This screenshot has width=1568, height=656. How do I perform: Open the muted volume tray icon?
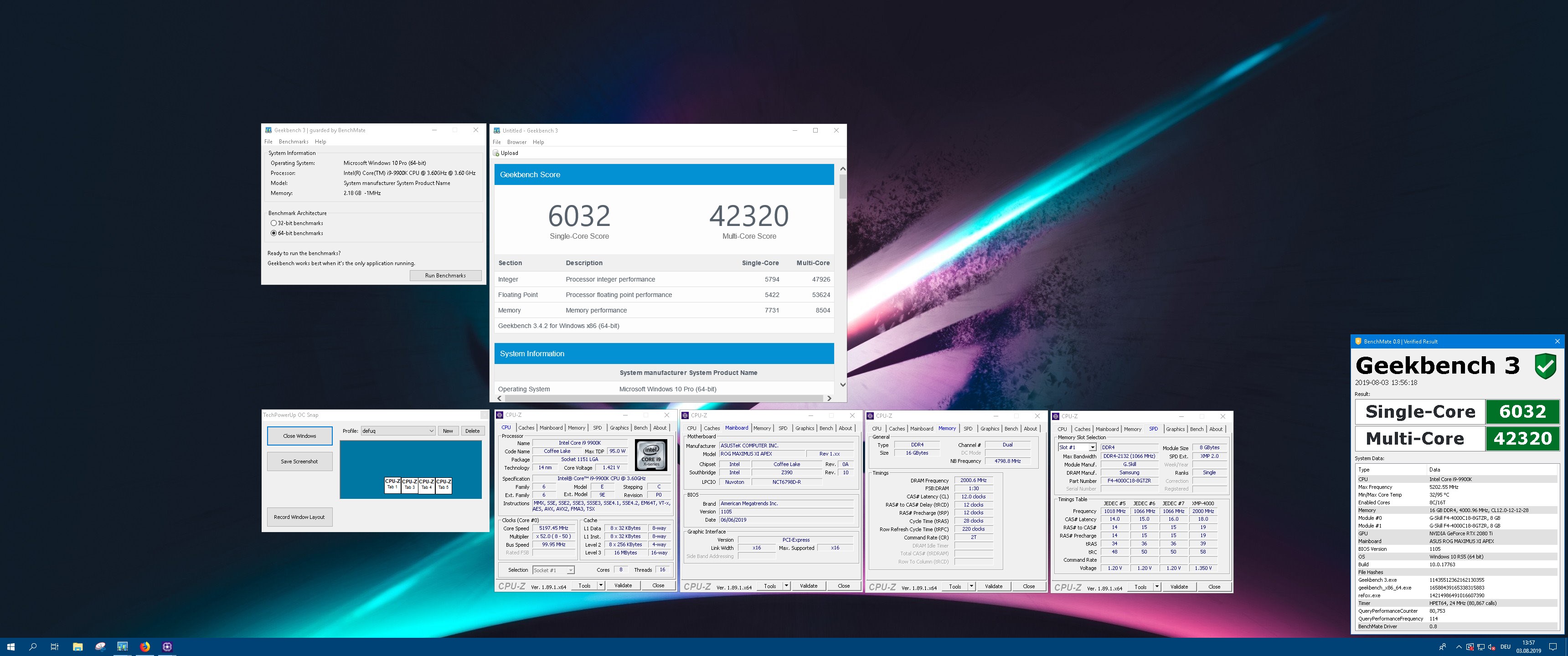1491,647
